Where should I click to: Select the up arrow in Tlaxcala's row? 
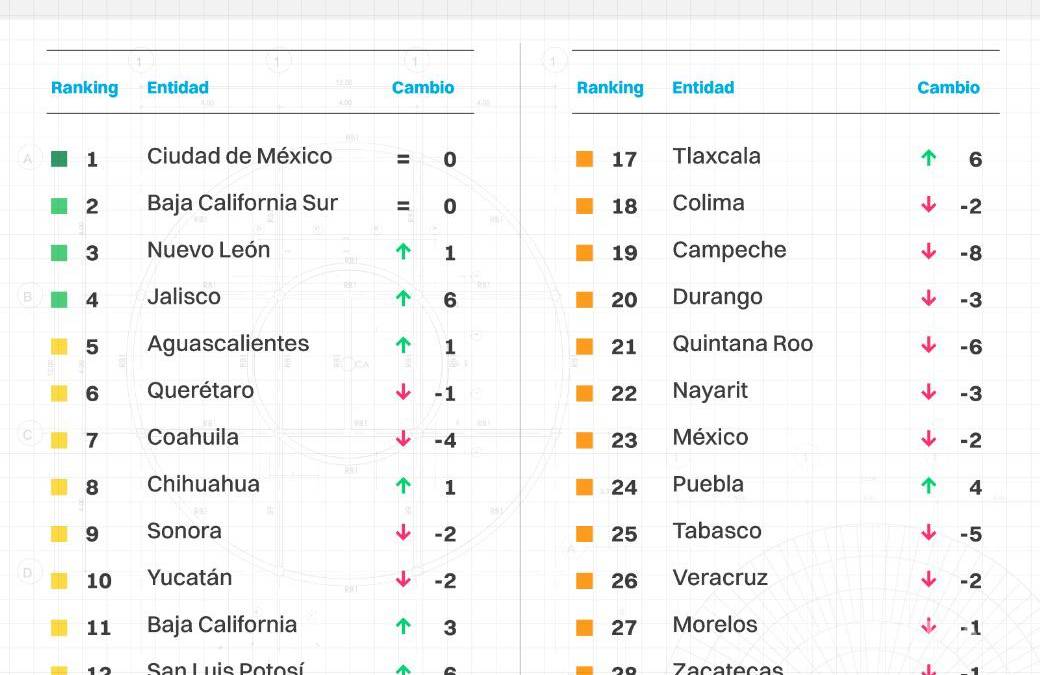(929, 157)
